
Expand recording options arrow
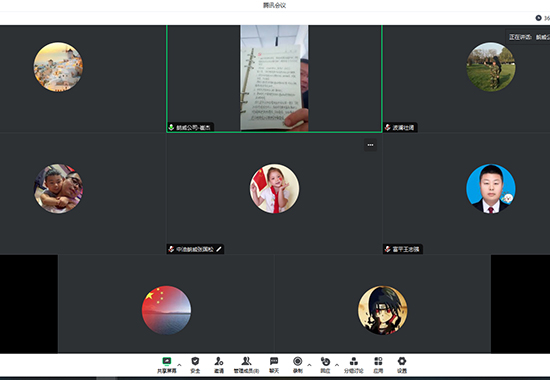[309, 365]
